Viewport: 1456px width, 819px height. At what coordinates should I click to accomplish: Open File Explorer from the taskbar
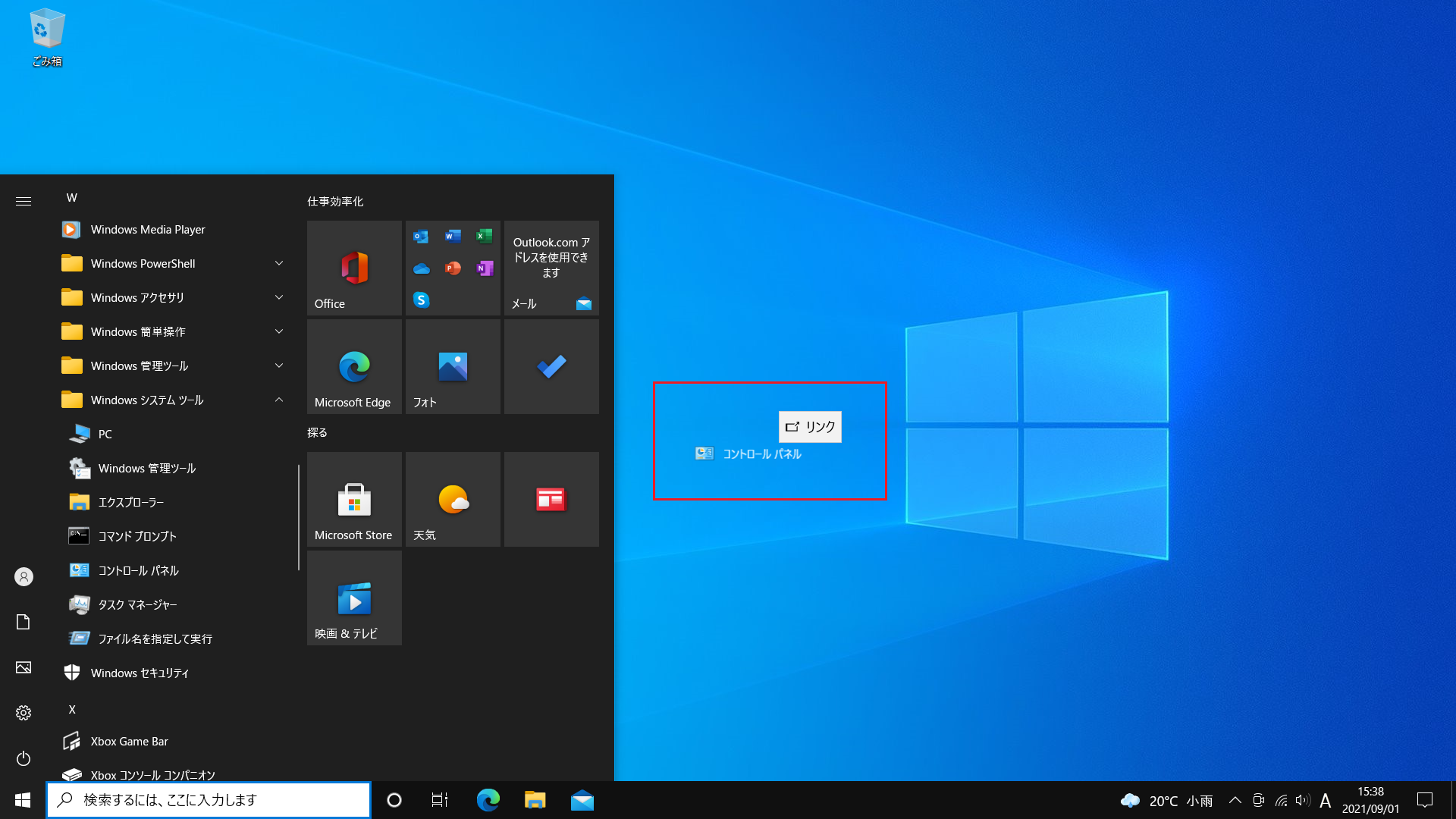[x=535, y=800]
